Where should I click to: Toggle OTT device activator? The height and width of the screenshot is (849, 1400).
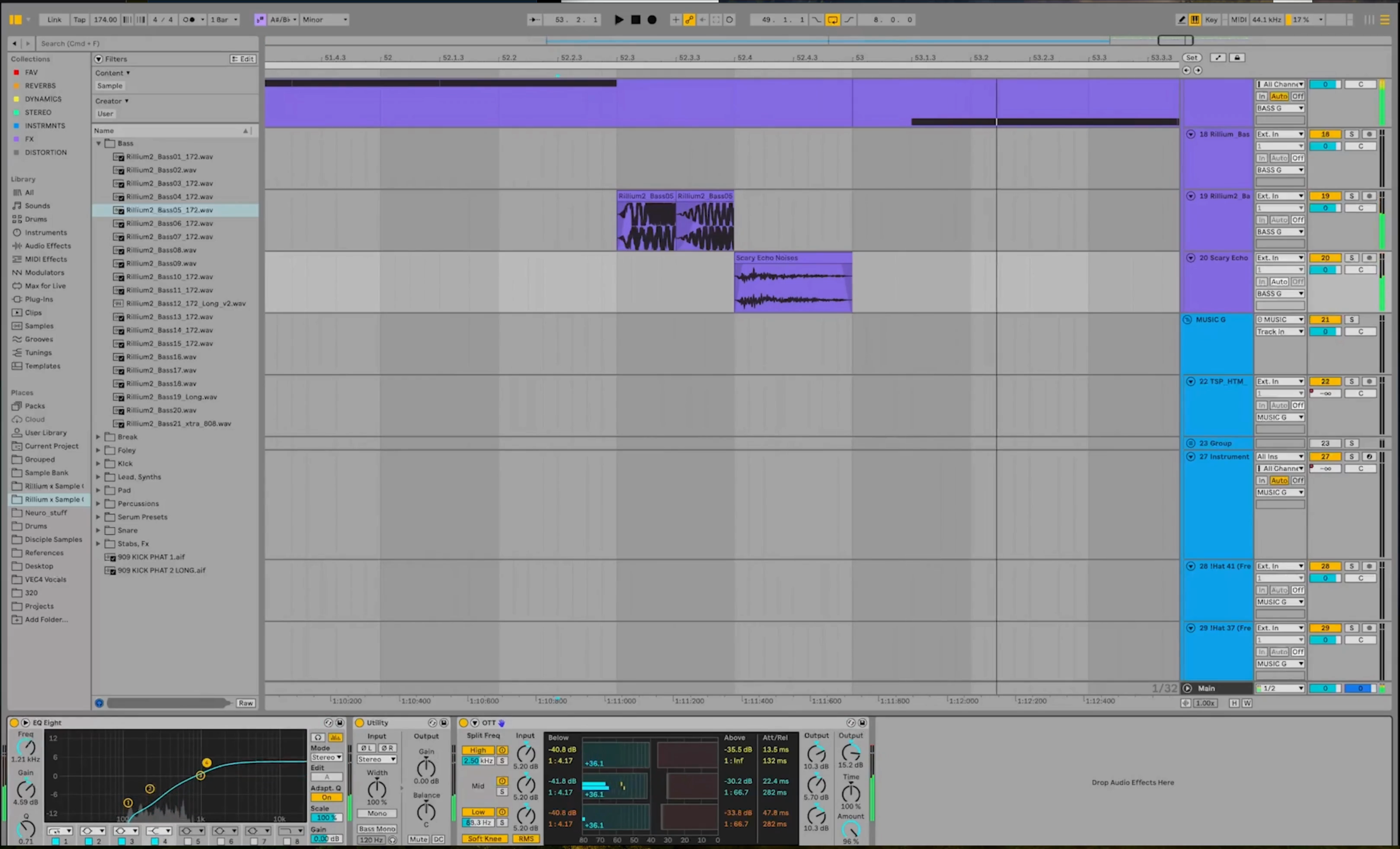click(463, 722)
